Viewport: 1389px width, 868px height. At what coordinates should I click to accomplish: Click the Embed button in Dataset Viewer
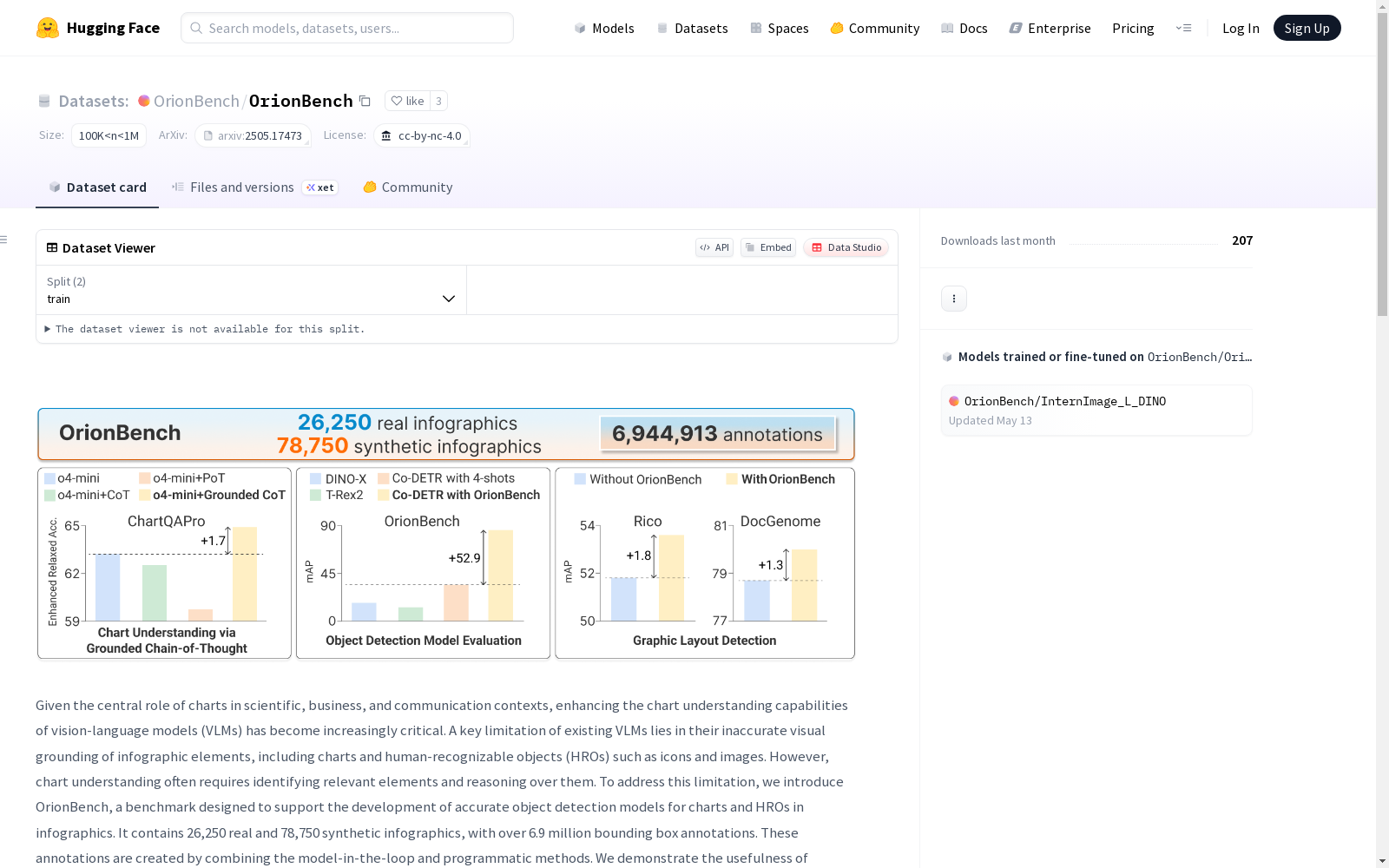768,247
